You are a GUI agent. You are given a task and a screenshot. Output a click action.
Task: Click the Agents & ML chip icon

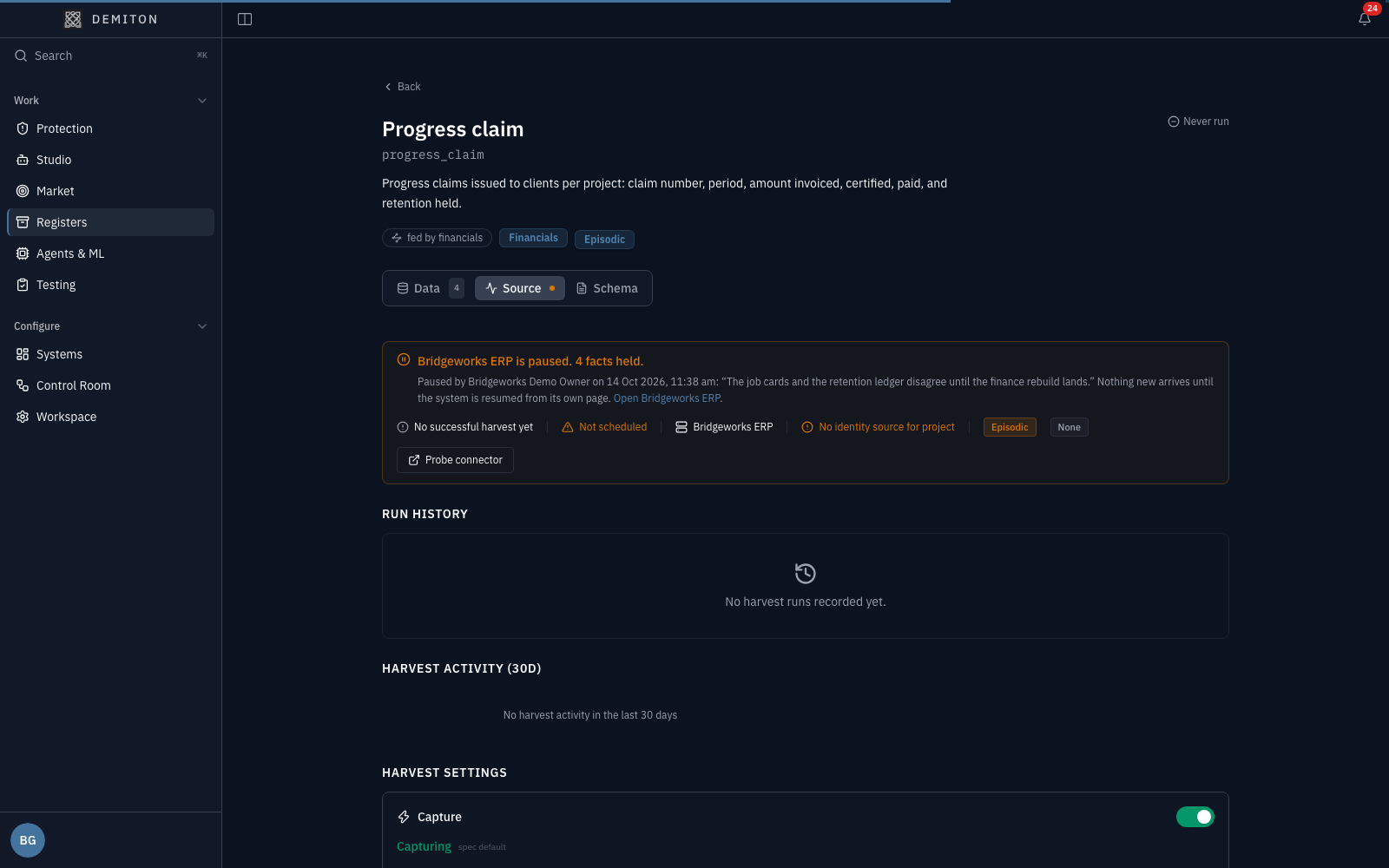pyautogui.click(x=23, y=253)
